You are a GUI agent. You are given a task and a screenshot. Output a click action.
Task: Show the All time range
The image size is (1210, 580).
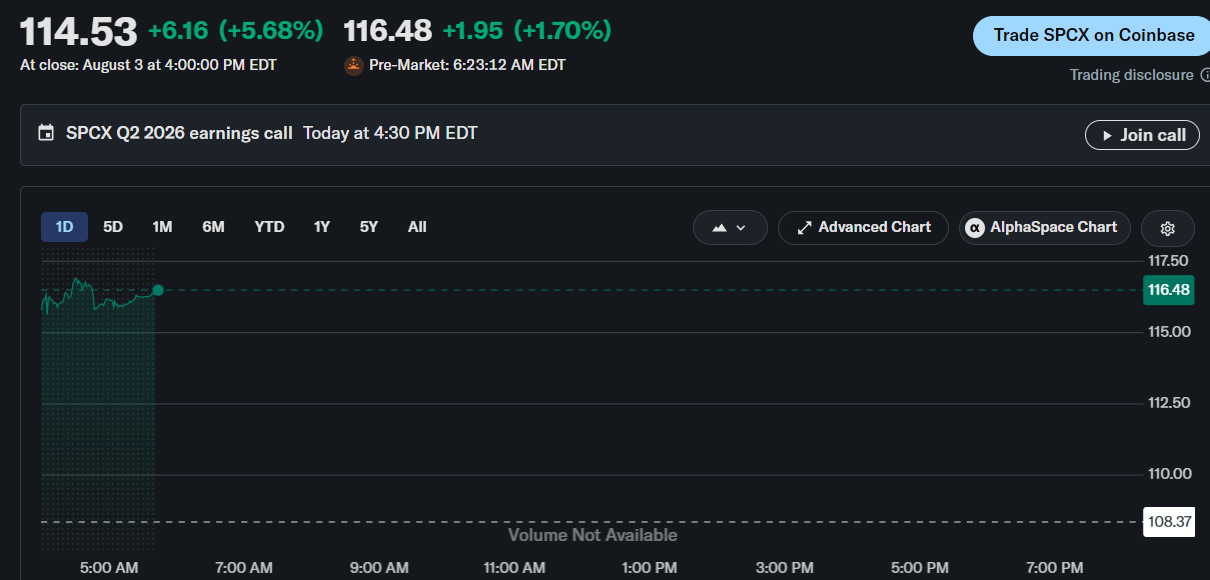click(x=417, y=227)
